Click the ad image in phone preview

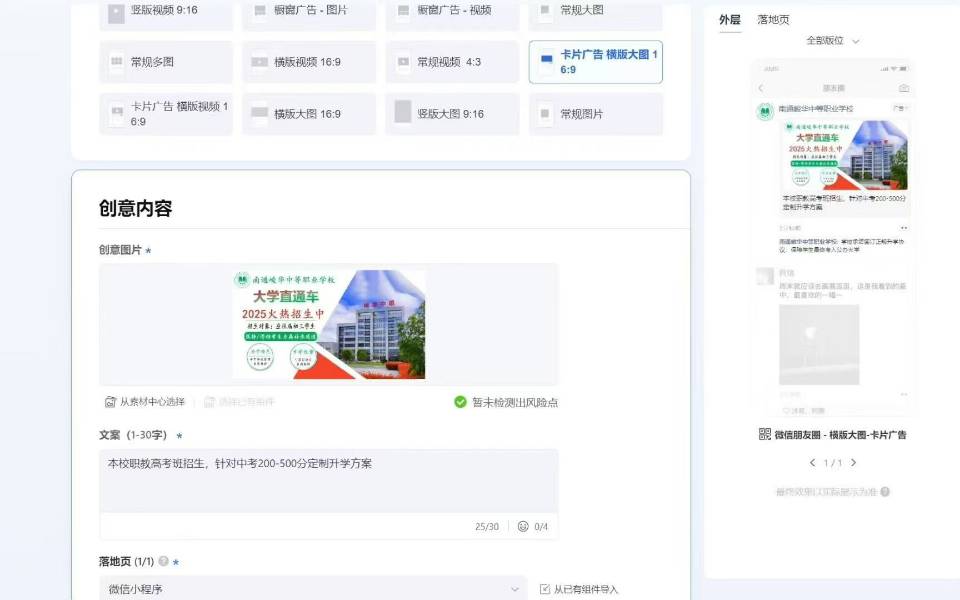click(x=844, y=155)
